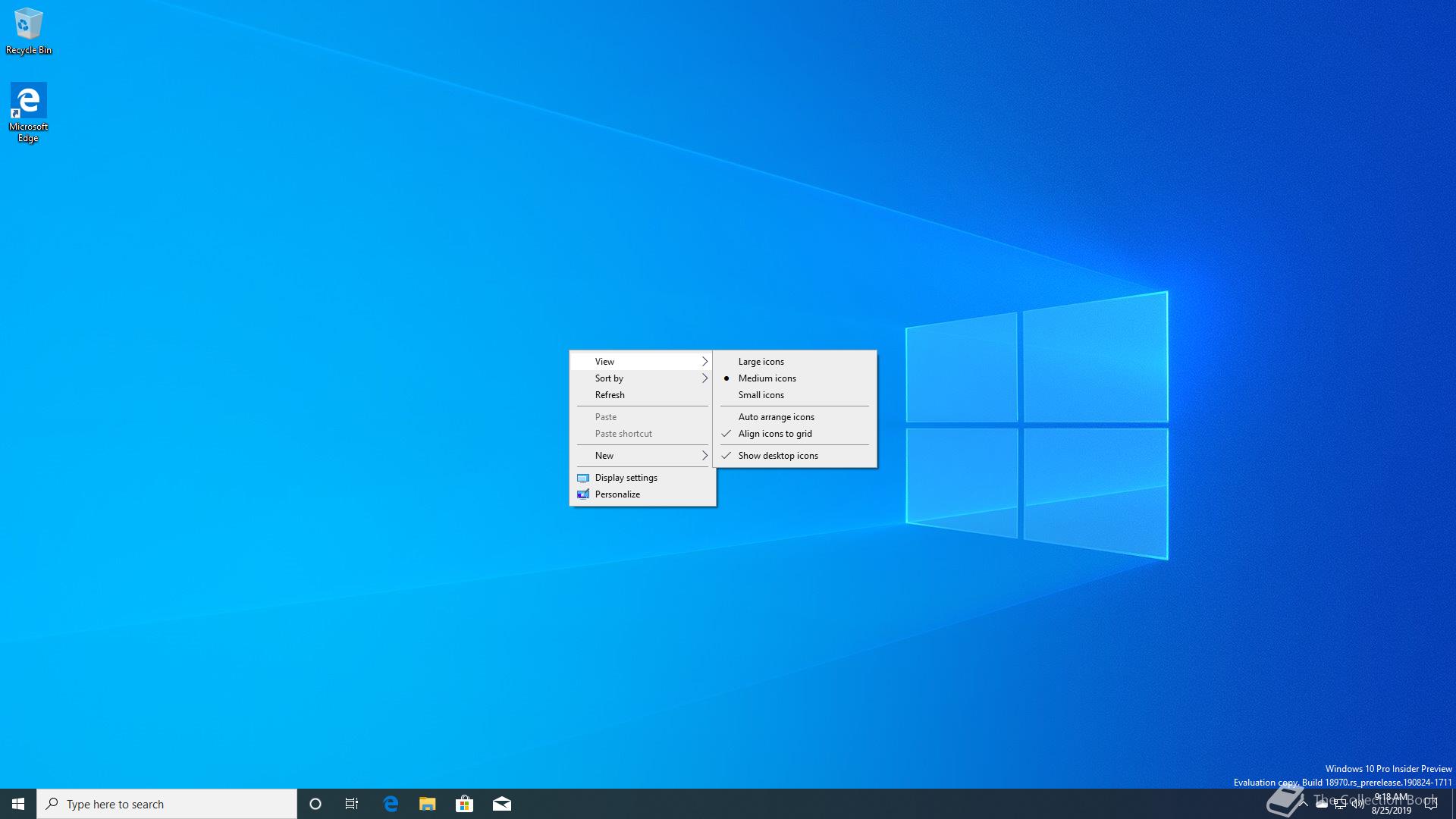Choose View in the context menu
This screenshot has height=819, width=1456.
pyautogui.click(x=642, y=362)
